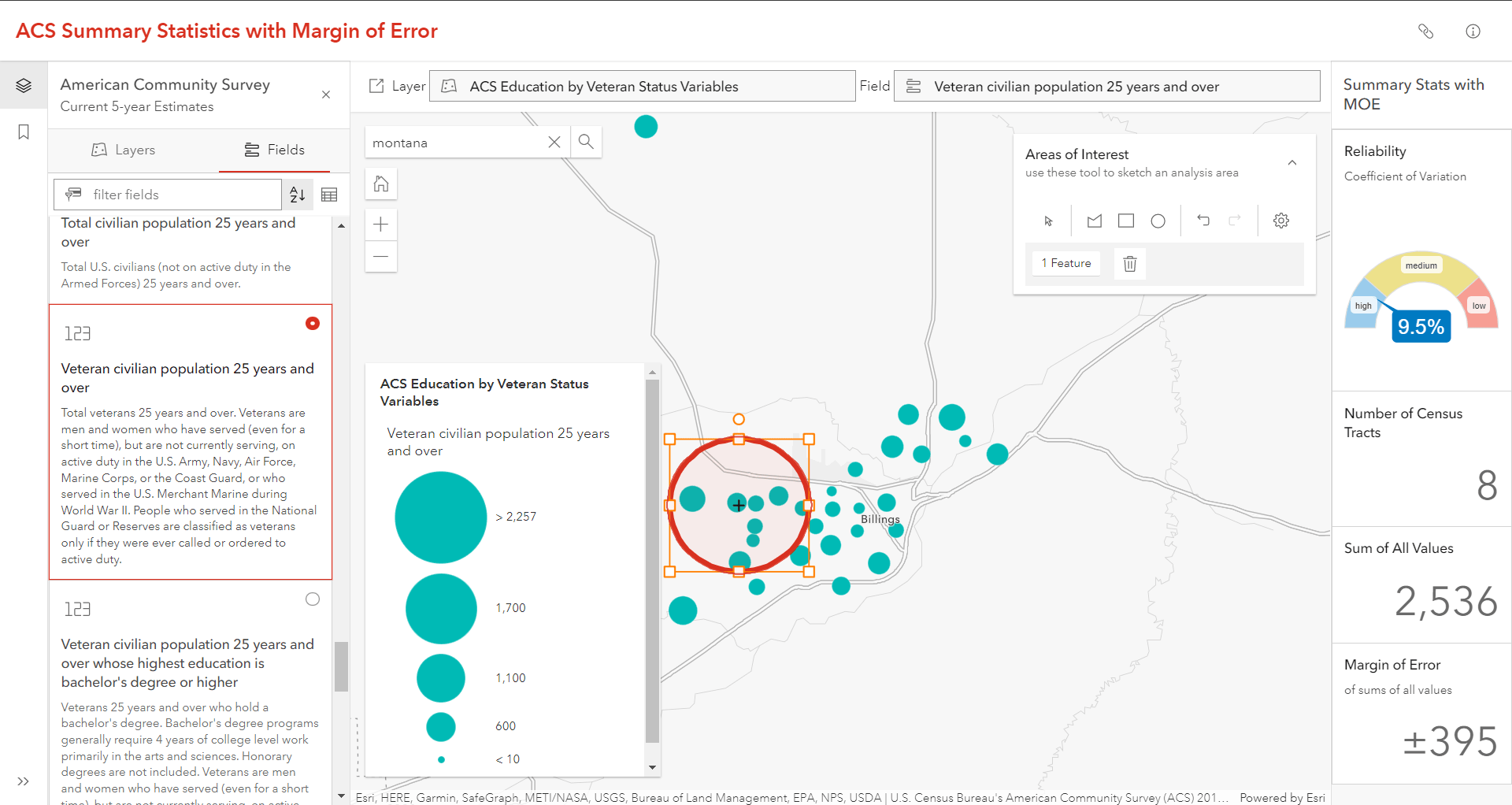
Task: Click the fields list scroll up arrow
Action: 341,226
